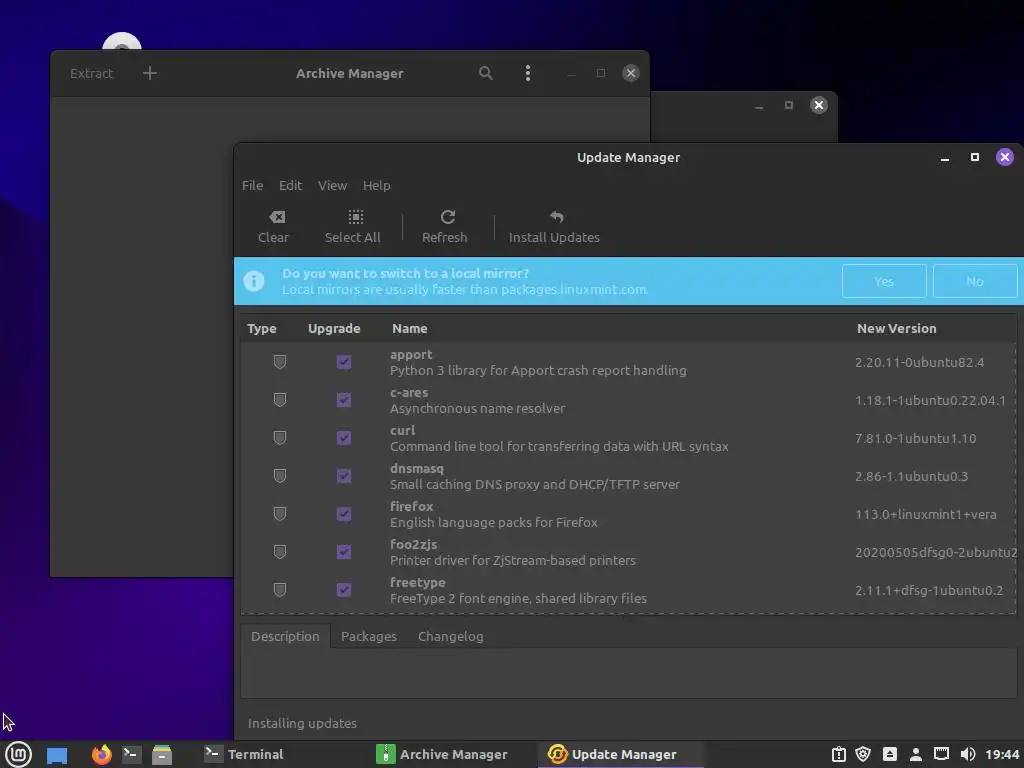Open the File menu
This screenshot has height=768, width=1024.
[252, 185]
